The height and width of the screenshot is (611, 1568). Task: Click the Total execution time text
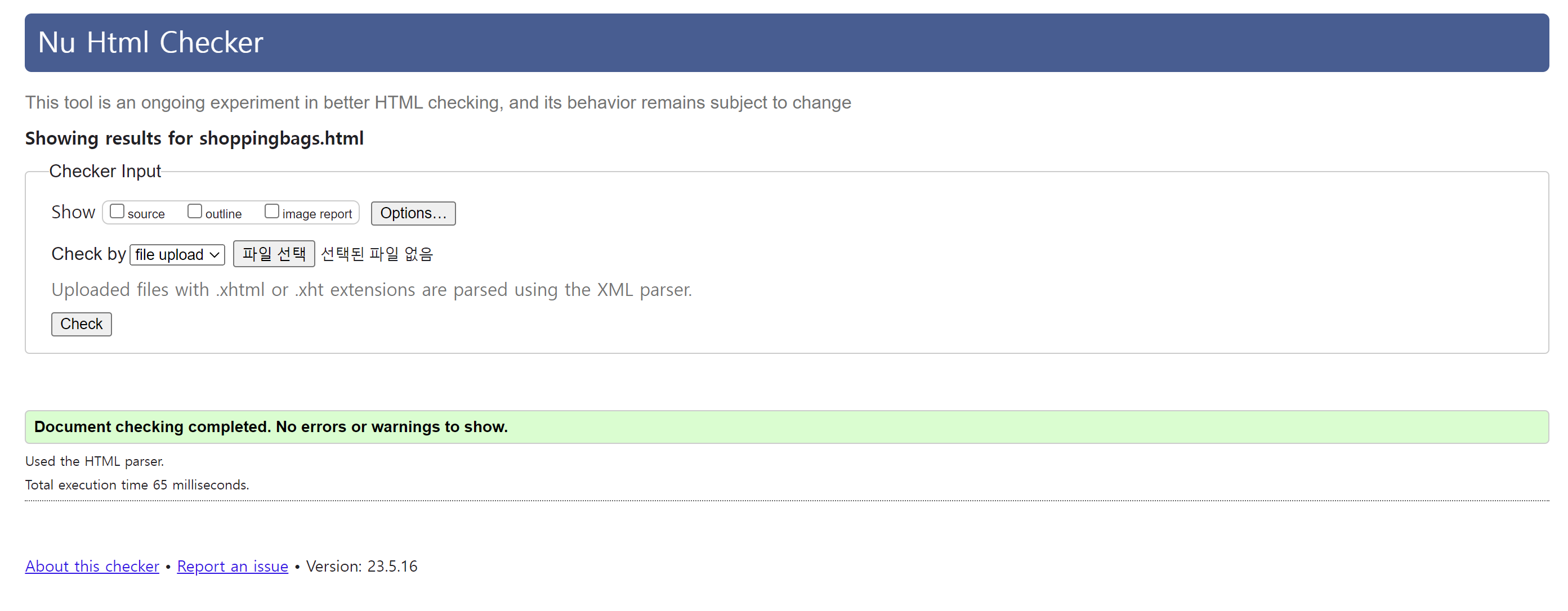137,484
